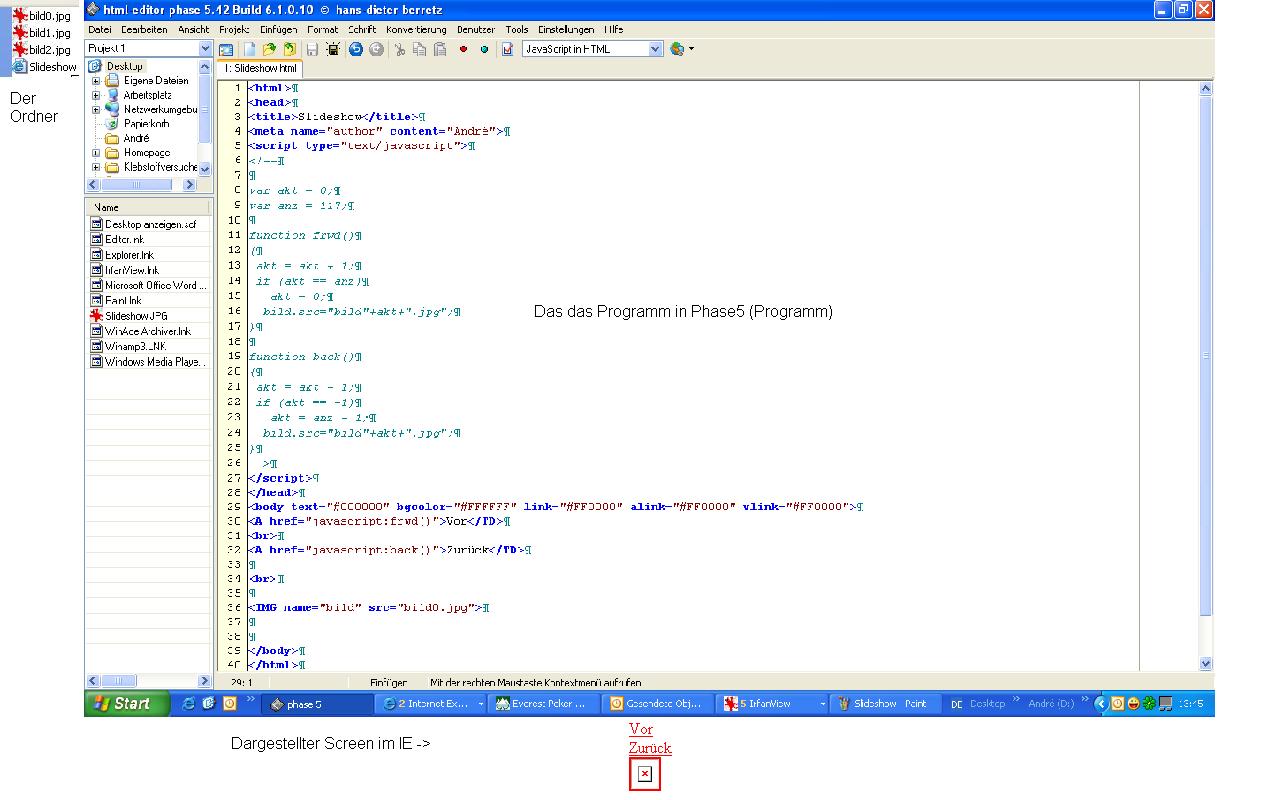1280x800 pixels.
Task: Select Windows Media Player entry in file list
Action: click(146, 362)
